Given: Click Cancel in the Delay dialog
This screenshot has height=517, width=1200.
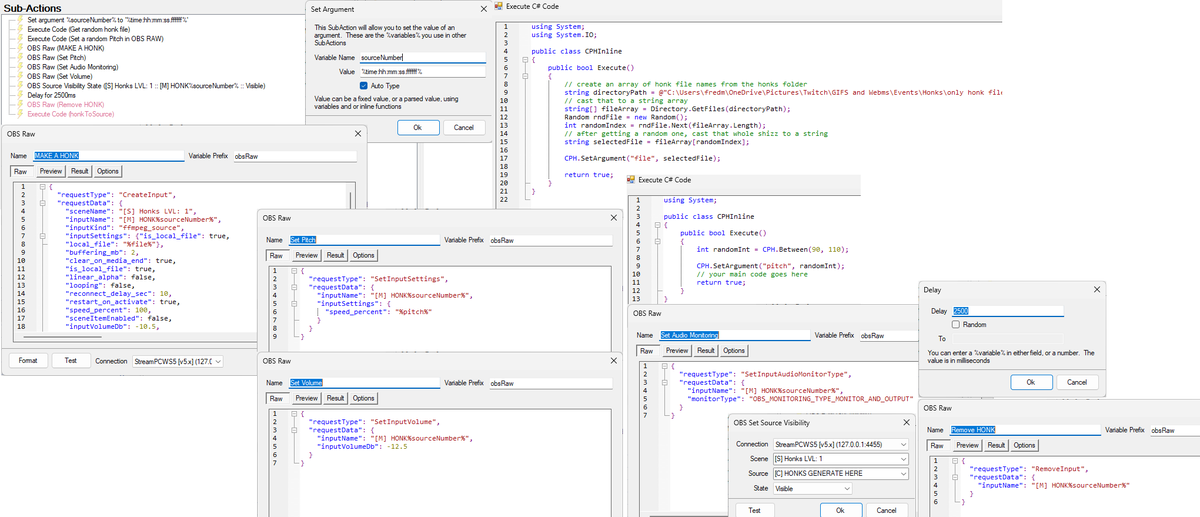Looking at the screenshot, I should (1077, 383).
